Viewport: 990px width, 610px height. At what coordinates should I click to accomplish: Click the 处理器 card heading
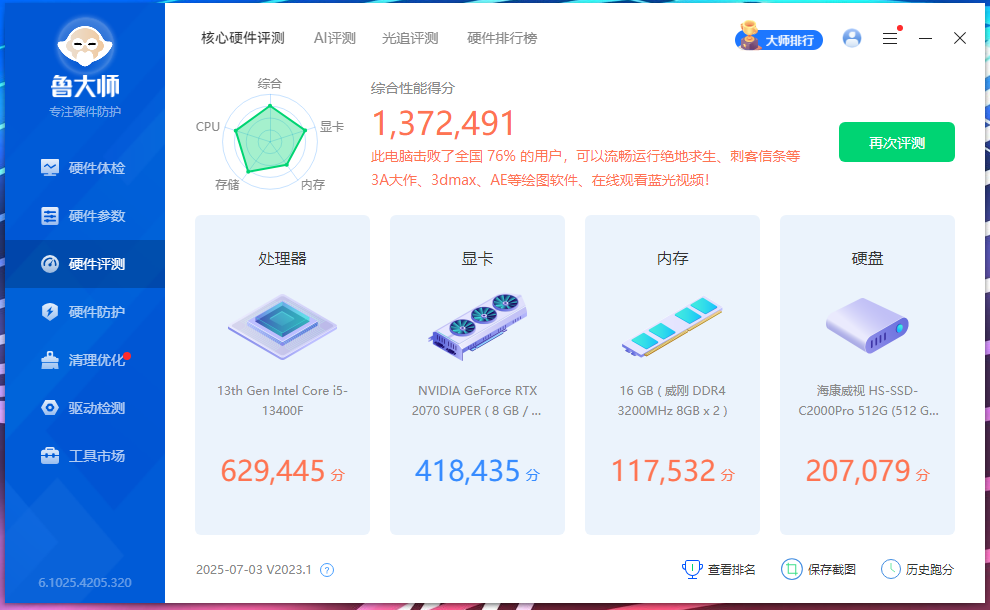click(x=282, y=259)
